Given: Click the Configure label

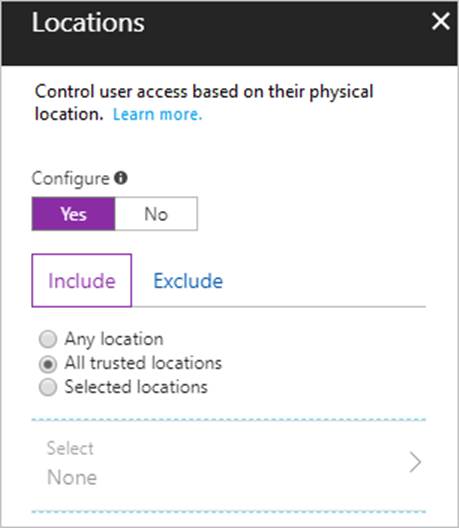Looking at the screenshot, I should click(x=71, y=178).
